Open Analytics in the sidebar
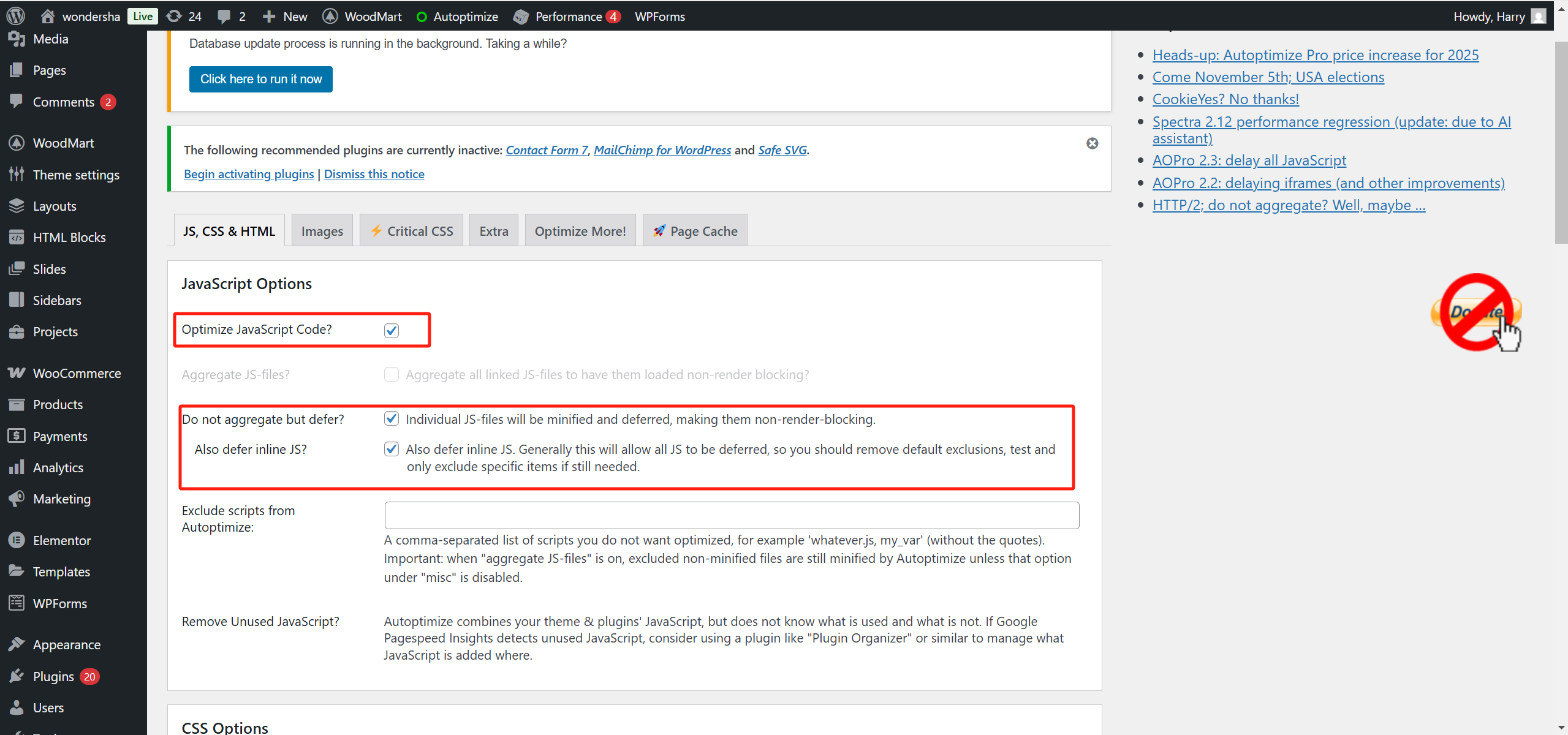The height and width of the screenshot is (735, 1568). click(58, 467)
